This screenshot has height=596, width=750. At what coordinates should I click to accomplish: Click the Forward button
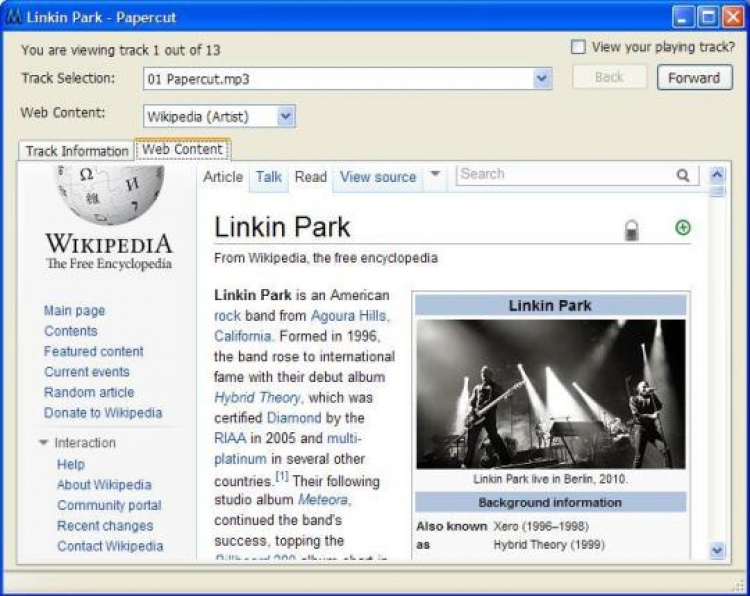tap(694, 77)
